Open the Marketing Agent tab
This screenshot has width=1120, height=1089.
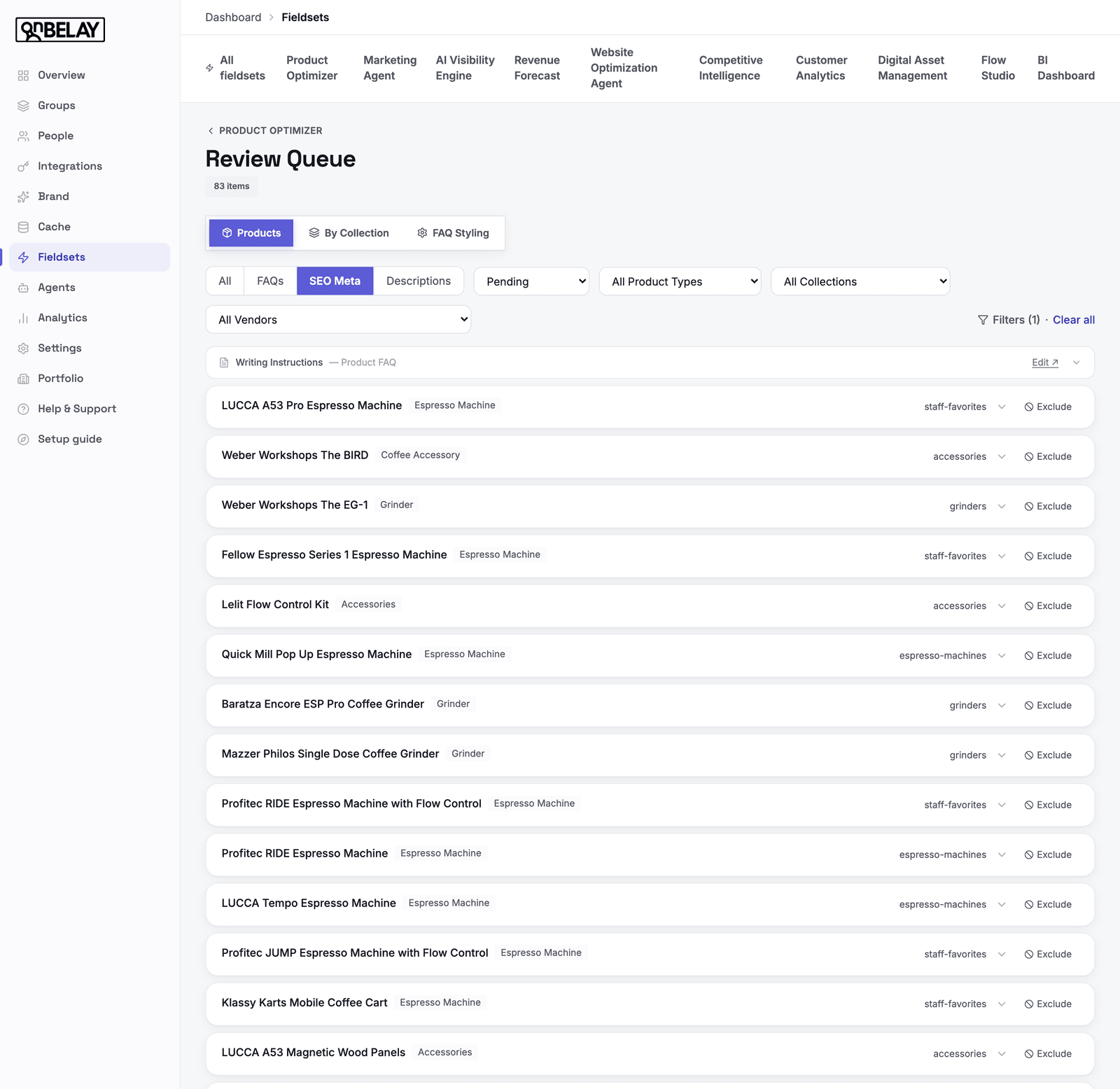point(390,68)
